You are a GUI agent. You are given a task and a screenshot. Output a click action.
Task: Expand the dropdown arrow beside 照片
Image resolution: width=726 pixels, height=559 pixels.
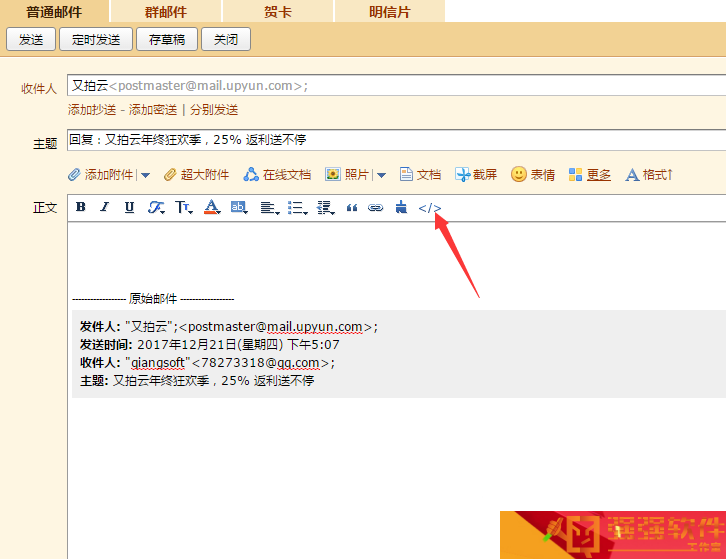click(x=381, y=175)
